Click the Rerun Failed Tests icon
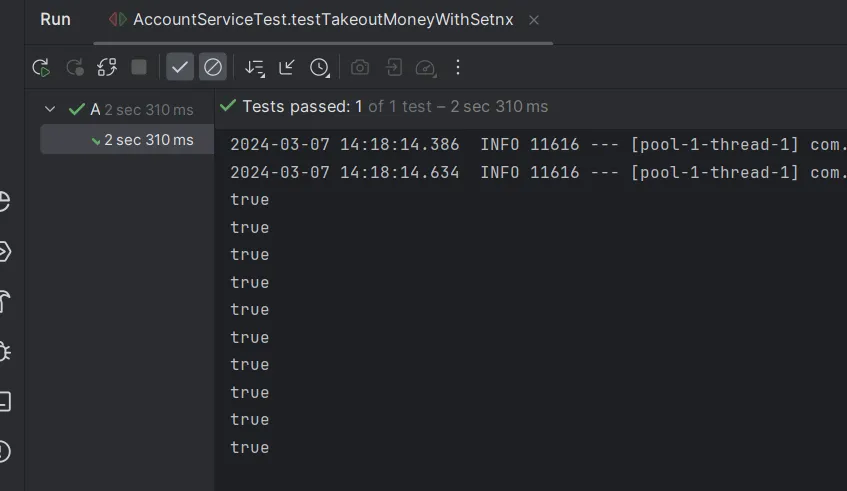The height and width of the screenshot is (491, 847). pyautogui.click(x=75, y=68)
